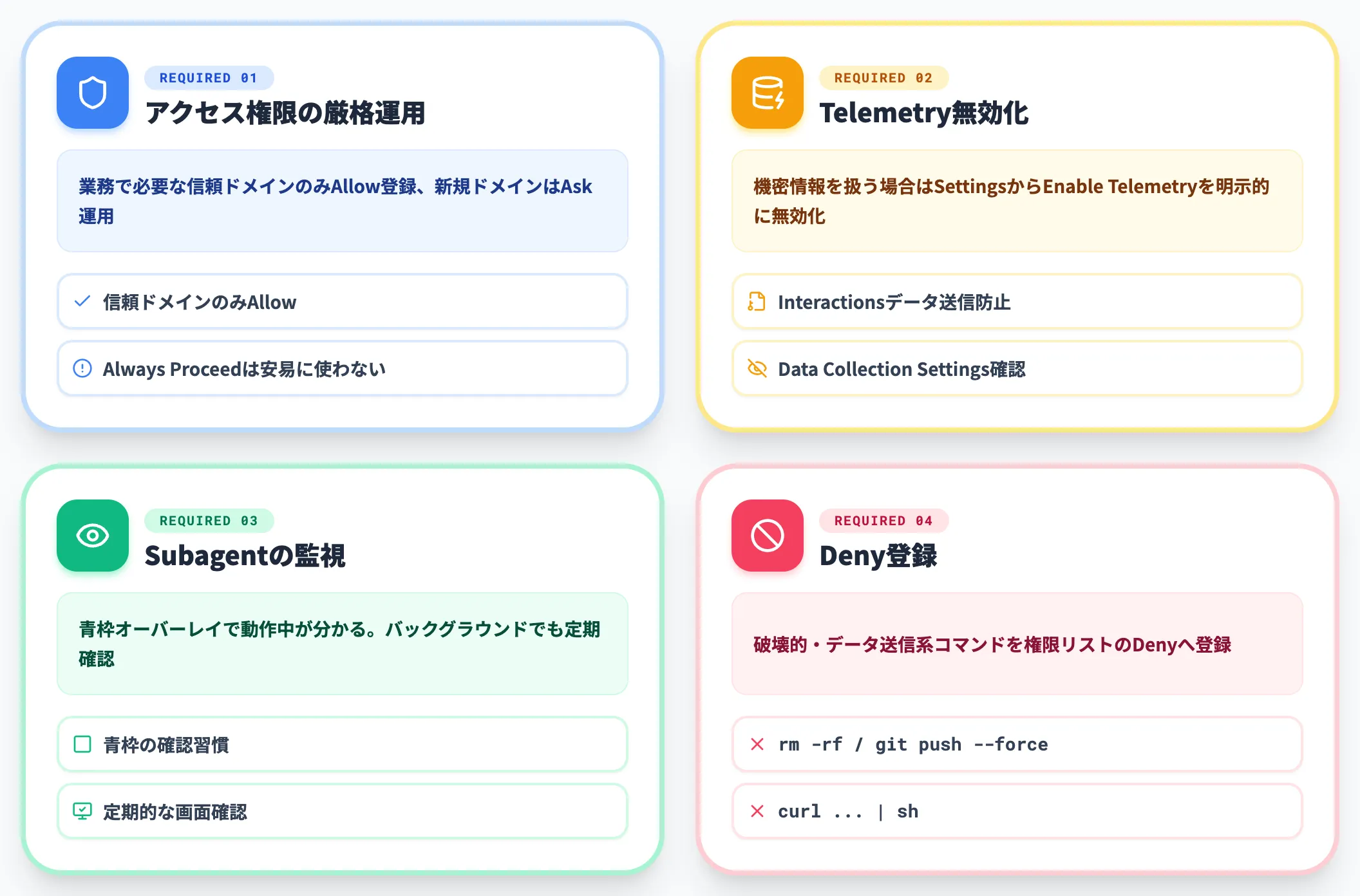Click the pink description about 破壊的コマンド Deny
This screenshot has width=1360, height=896.
[1017, 644]
